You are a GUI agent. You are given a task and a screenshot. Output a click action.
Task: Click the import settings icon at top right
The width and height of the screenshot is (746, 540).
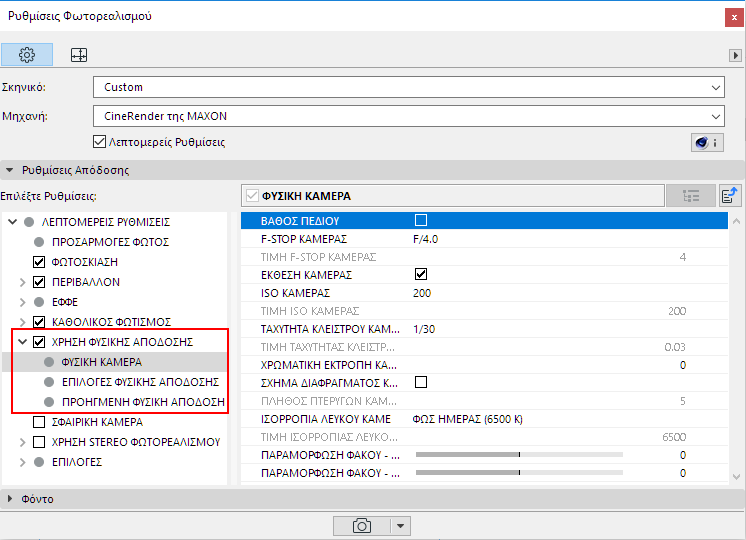730,196
